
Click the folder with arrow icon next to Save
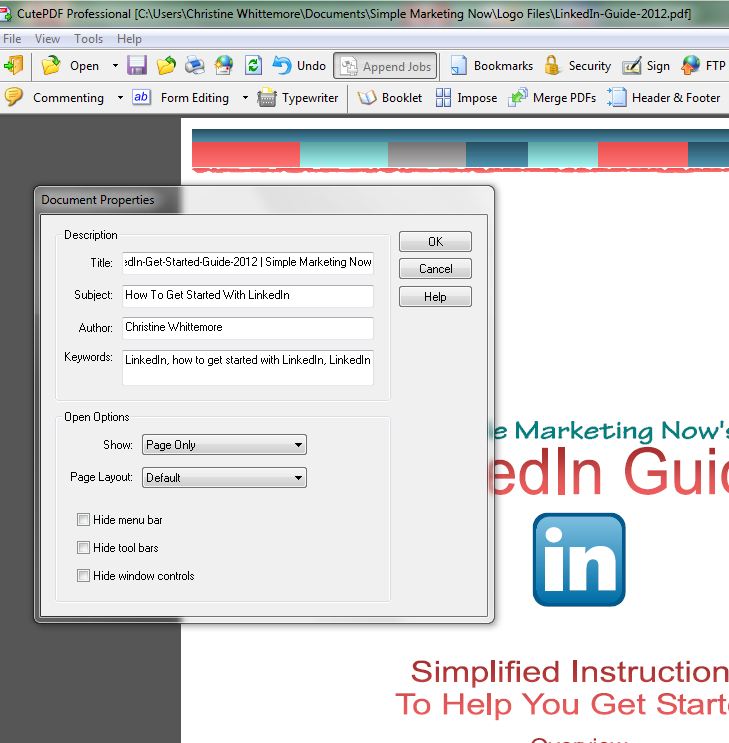pyautogui.click(x=166, y=65)
